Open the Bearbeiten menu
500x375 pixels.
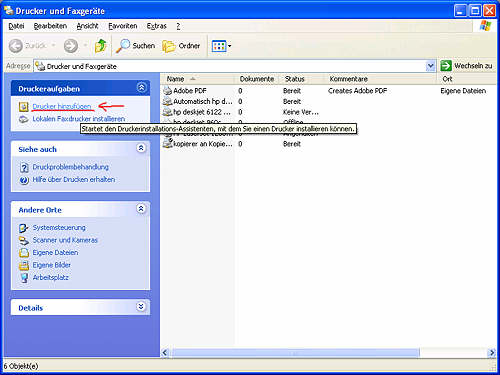50,26
